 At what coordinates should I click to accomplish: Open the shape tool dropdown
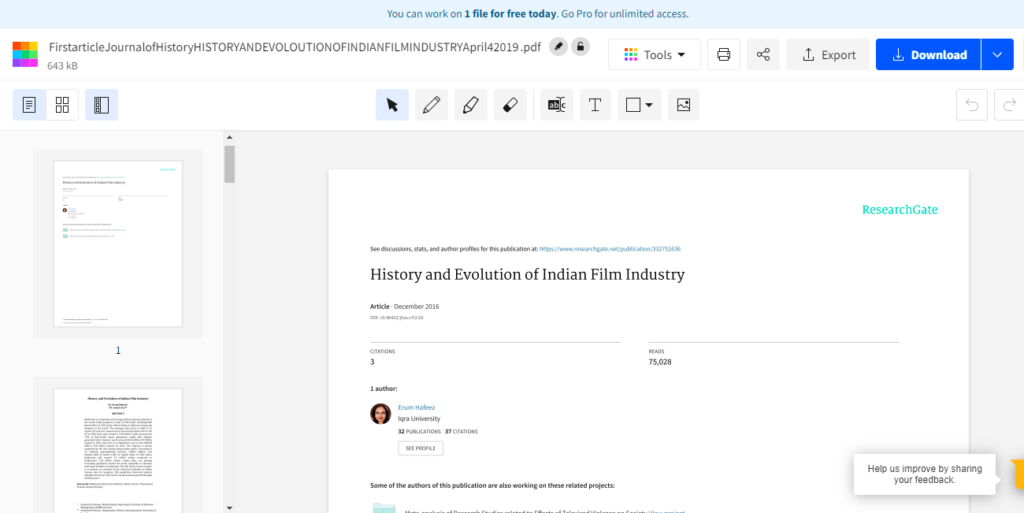(x=639, y=105)
